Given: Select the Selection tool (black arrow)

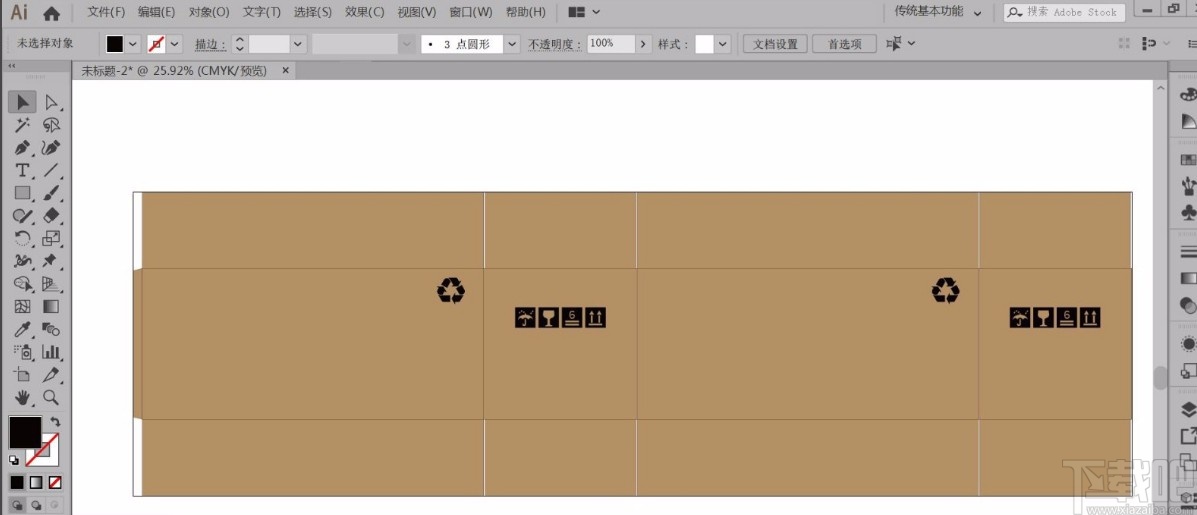Looking at the screenshot, I should point(22,101).
